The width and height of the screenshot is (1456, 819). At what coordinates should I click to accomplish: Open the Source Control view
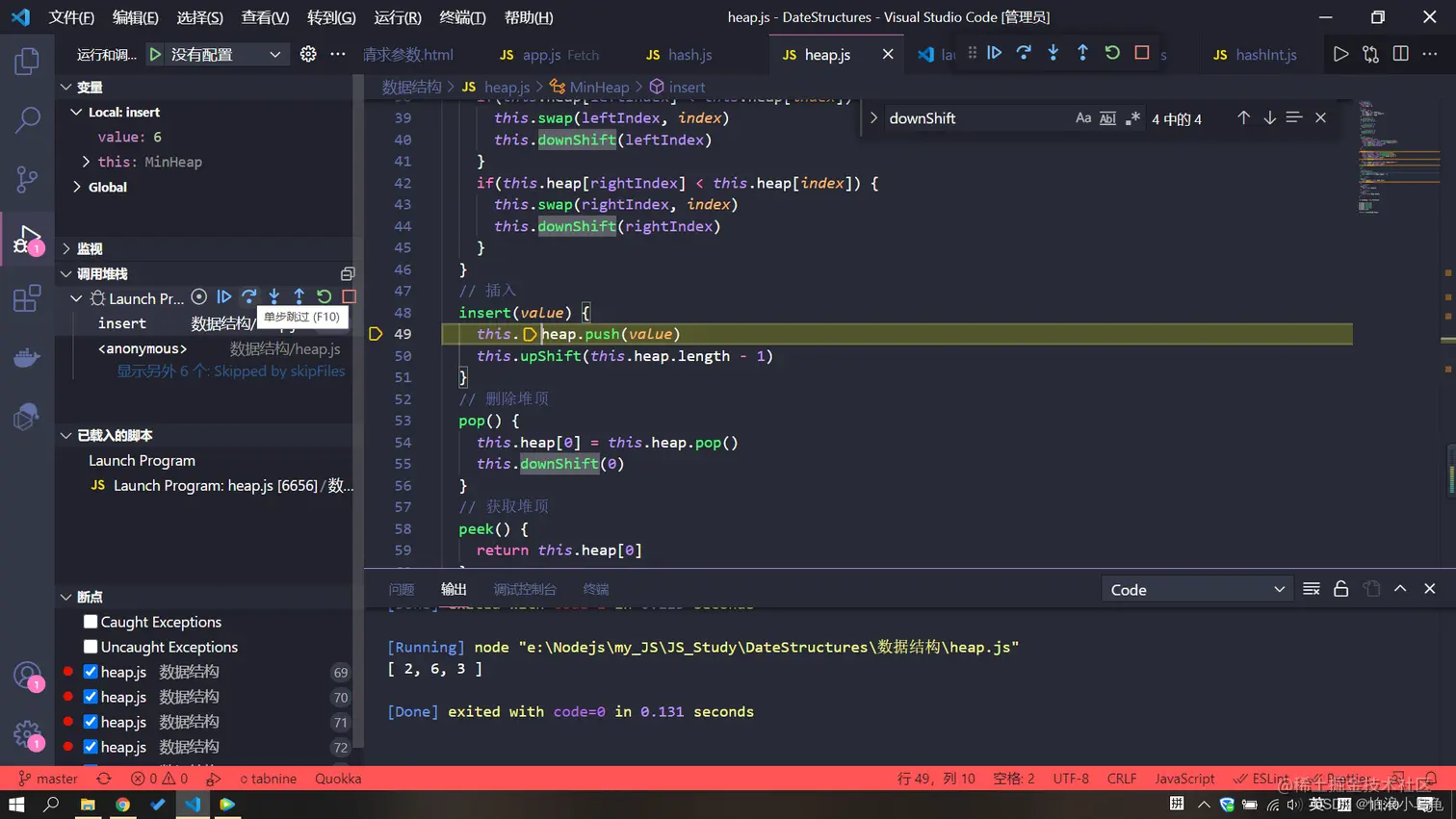pos(27,179)
